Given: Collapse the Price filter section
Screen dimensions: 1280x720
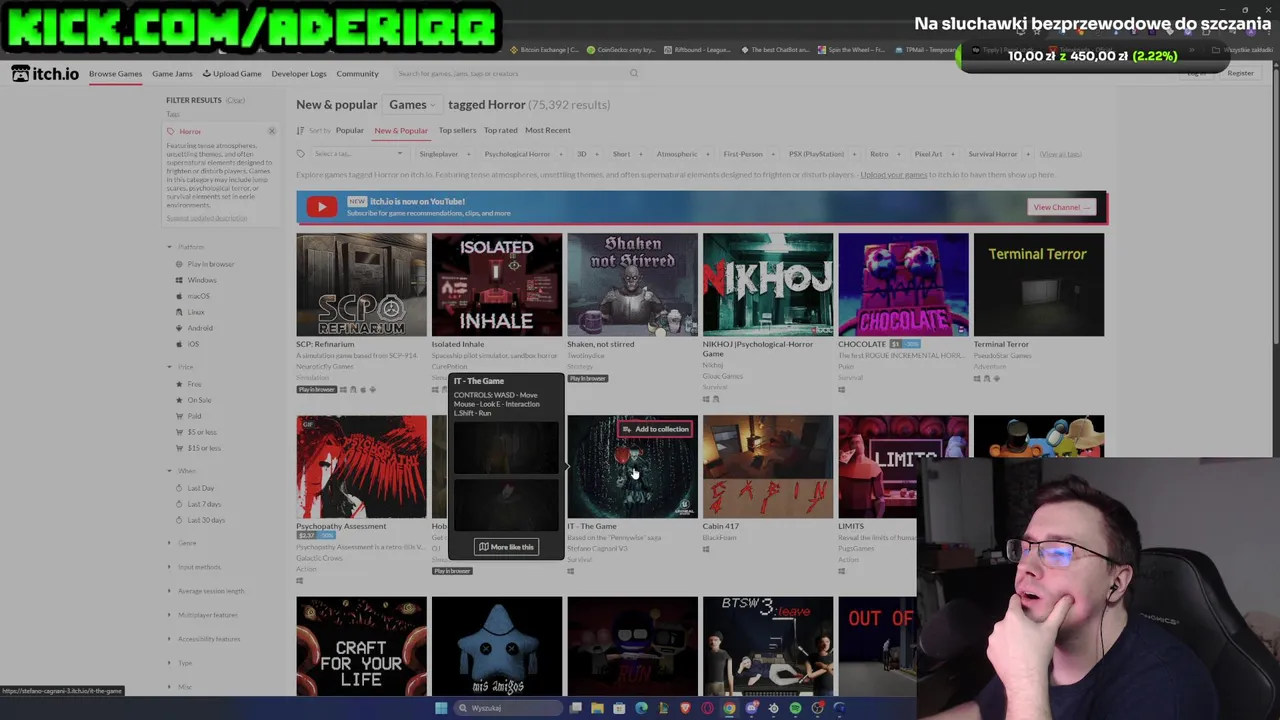Looking at the screenshot, I should click(181, 367).
